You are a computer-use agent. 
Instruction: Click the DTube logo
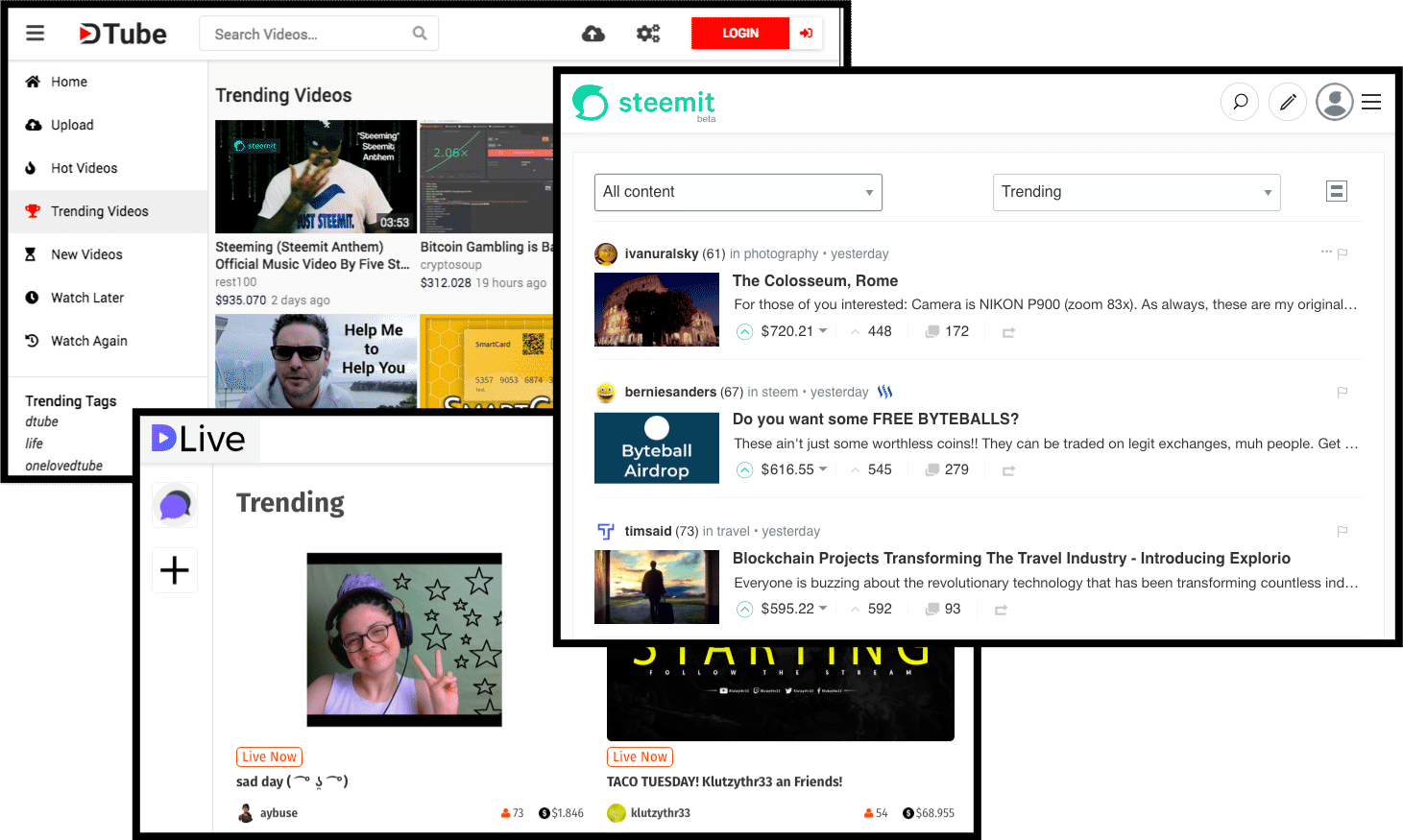click(123, 35)
